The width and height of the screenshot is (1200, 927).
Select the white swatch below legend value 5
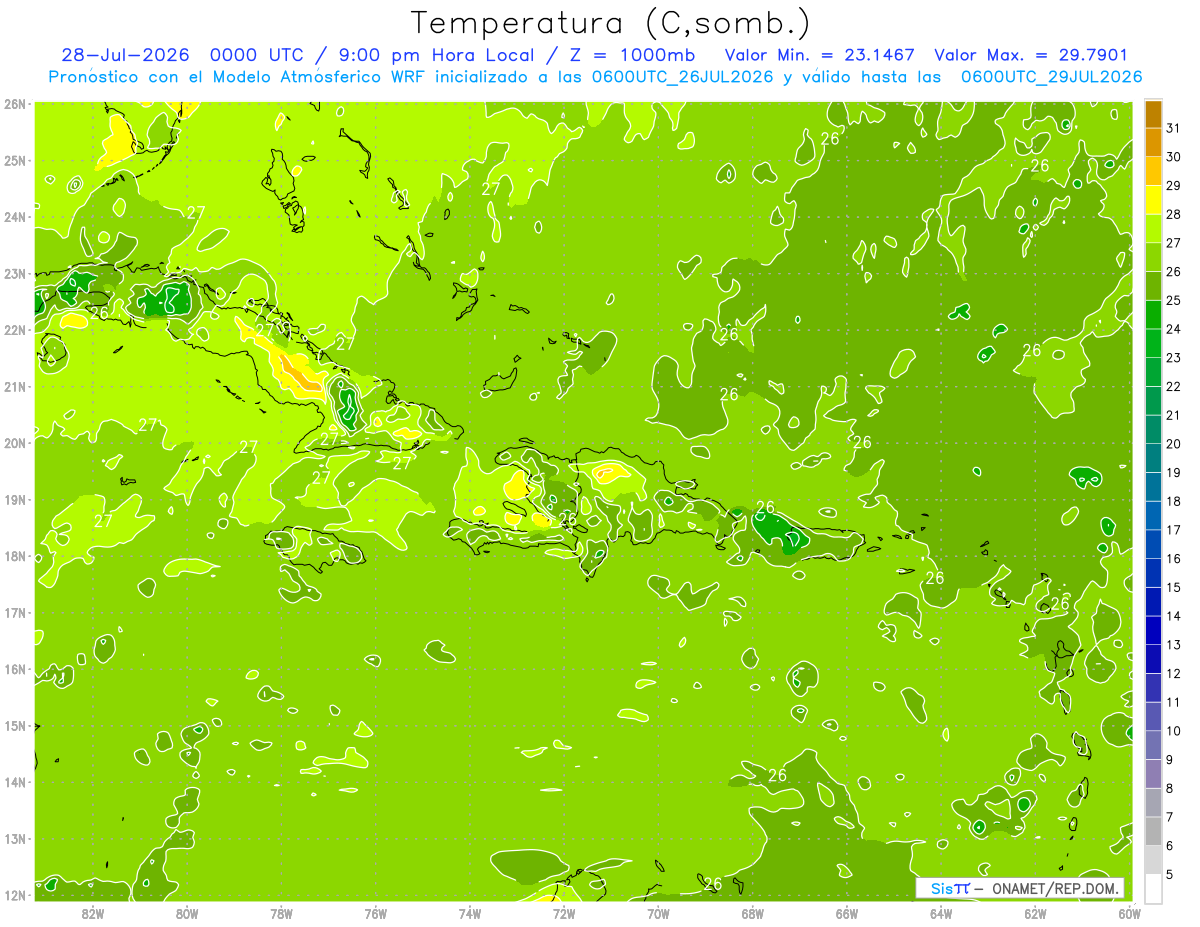(x=1153, y=887)
